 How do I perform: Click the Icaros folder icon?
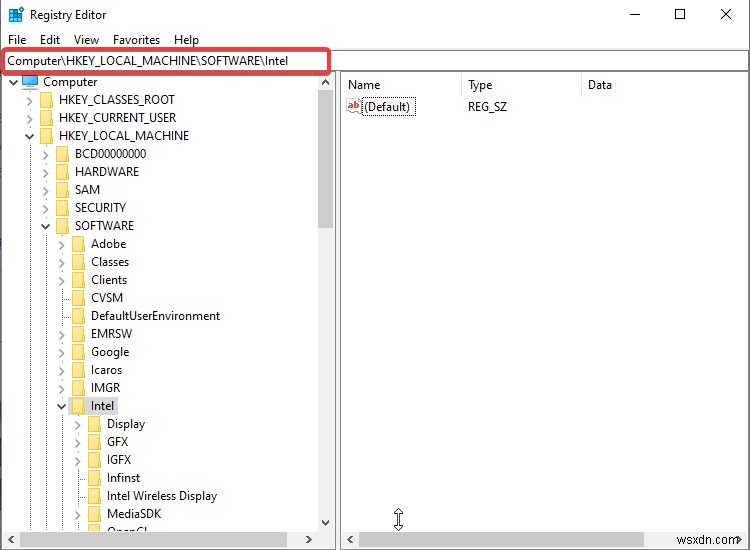(78, 370)
